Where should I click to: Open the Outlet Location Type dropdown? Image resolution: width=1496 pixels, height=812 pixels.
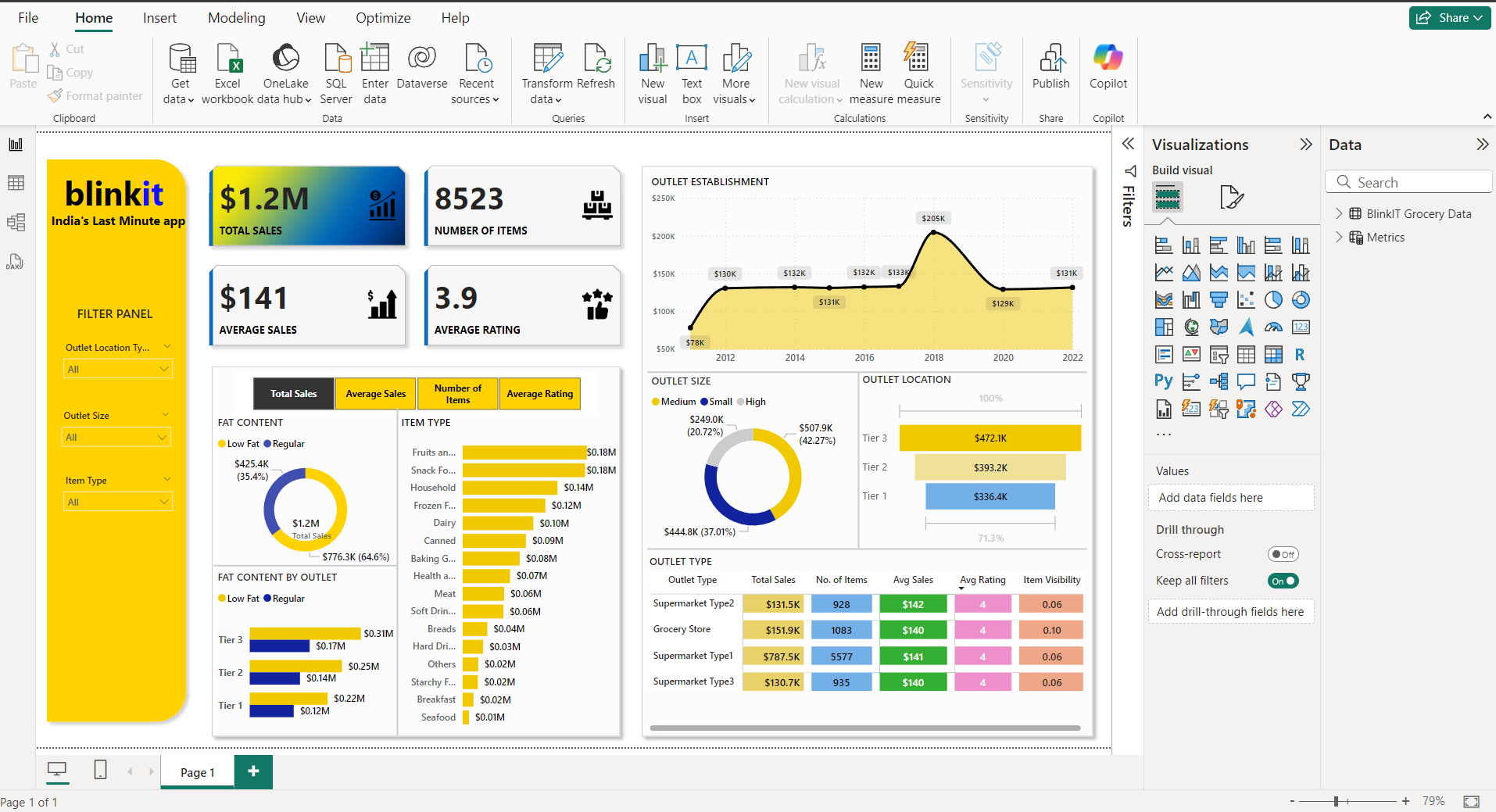[x=118, y=369]
